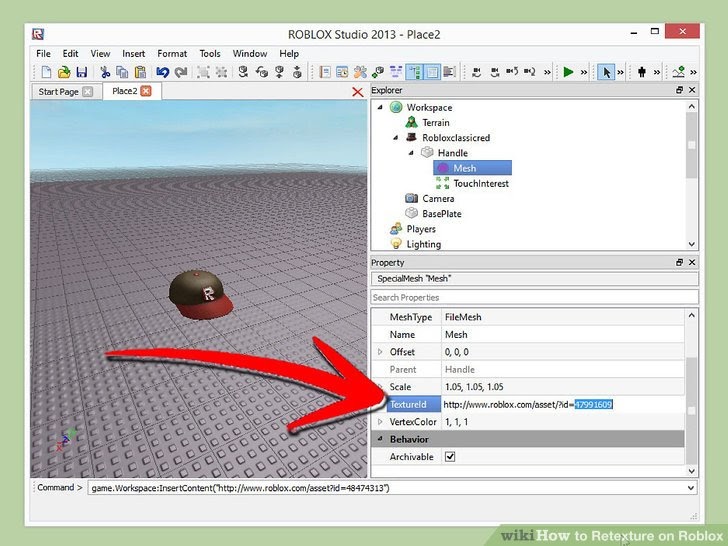This screenshot has height=546, width=728.
Task: Expand overflow chevron beside the arrow cursor tool
Action: 620,72
